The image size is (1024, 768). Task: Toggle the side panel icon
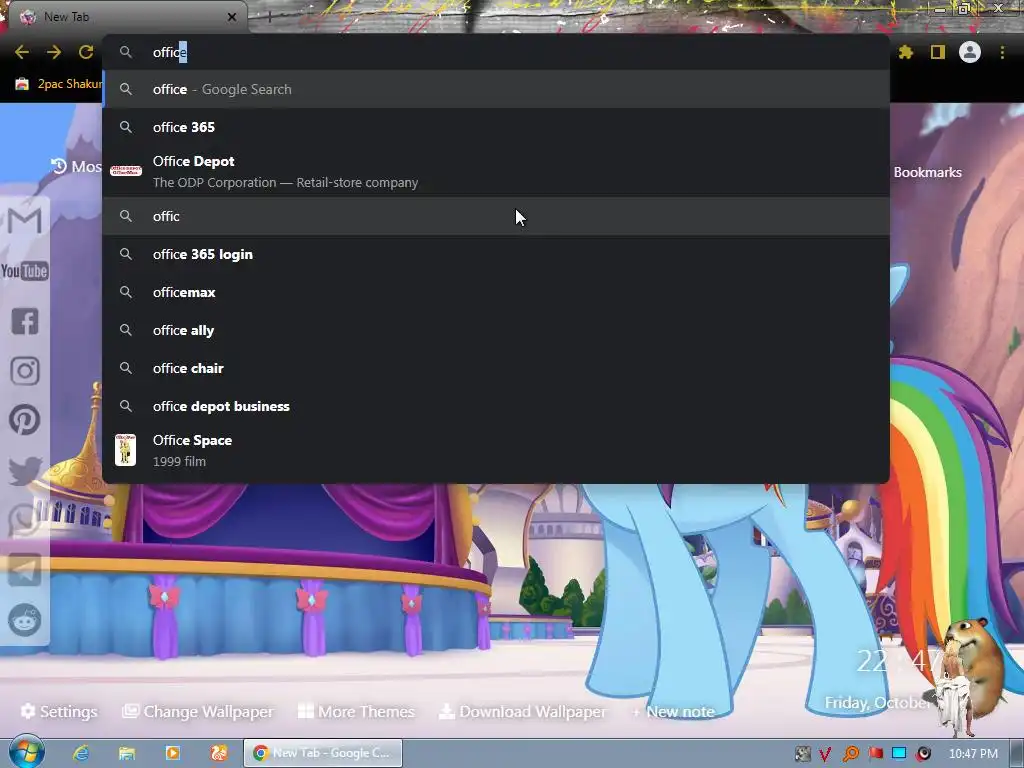click(x=938, y=52)
